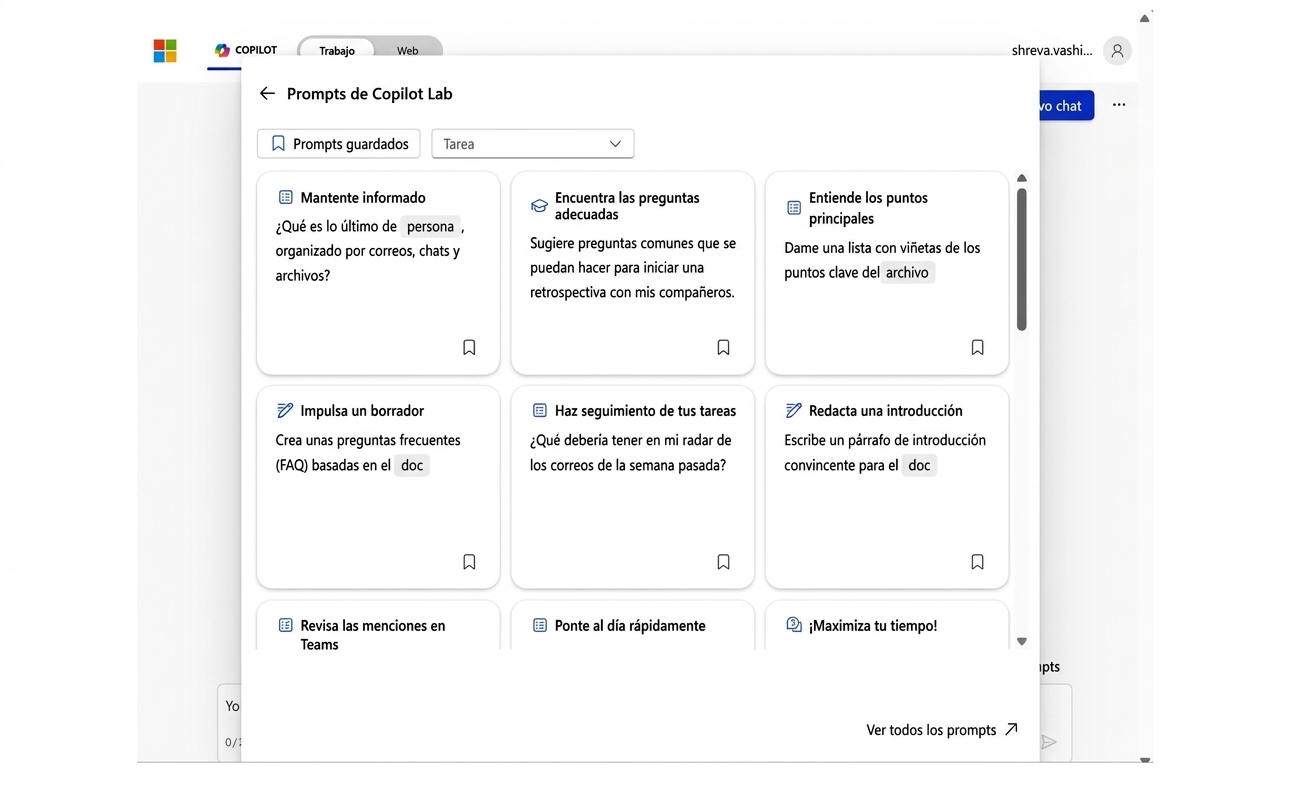Select the Impulsa un borrador prompt title
The width and height of the screenshot is (1304, 800).
pos(362,411)
